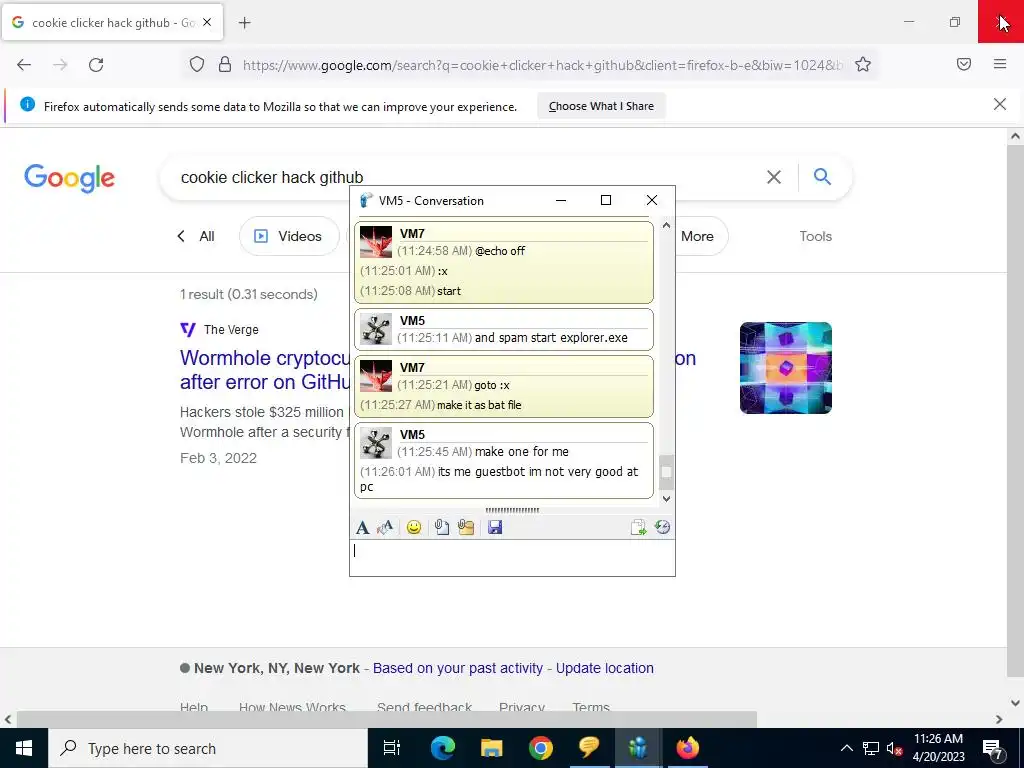Click the Google logo
Screen dimensions: 1024x768
(69, 178)
